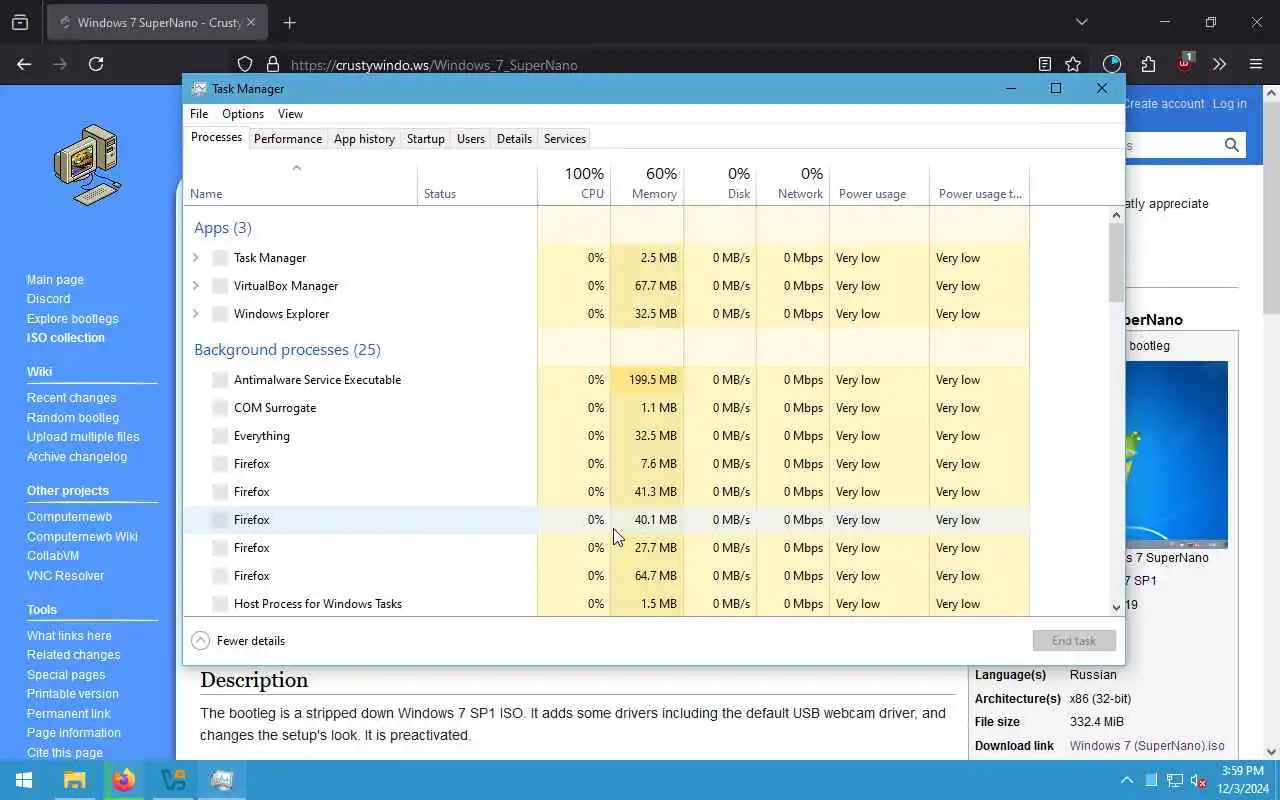Click the Firefox back arrow button
Screen dimensions: 1280x800
point(24,64)
